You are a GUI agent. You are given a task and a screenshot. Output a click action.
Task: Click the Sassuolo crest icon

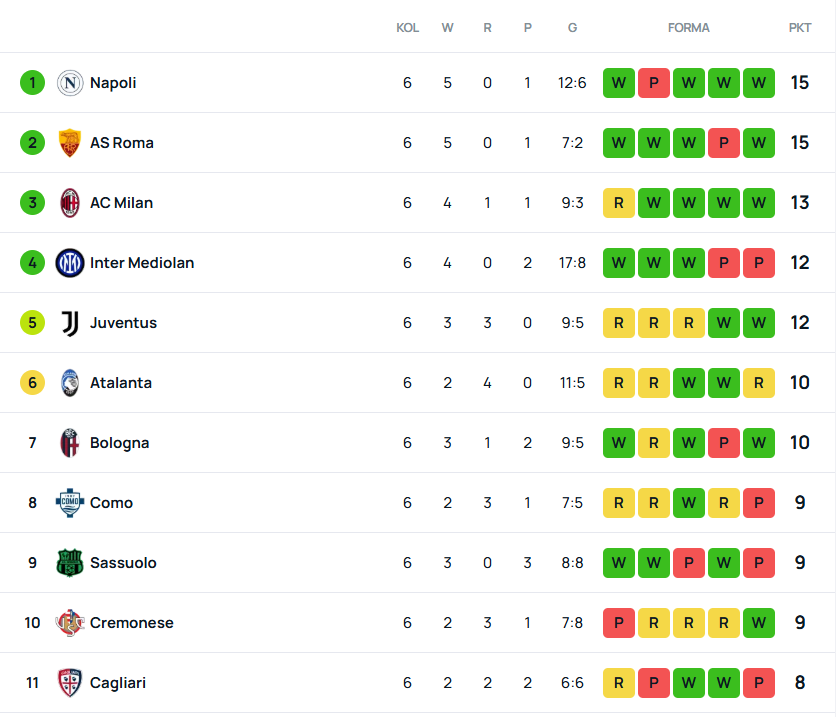pos(70,563)
